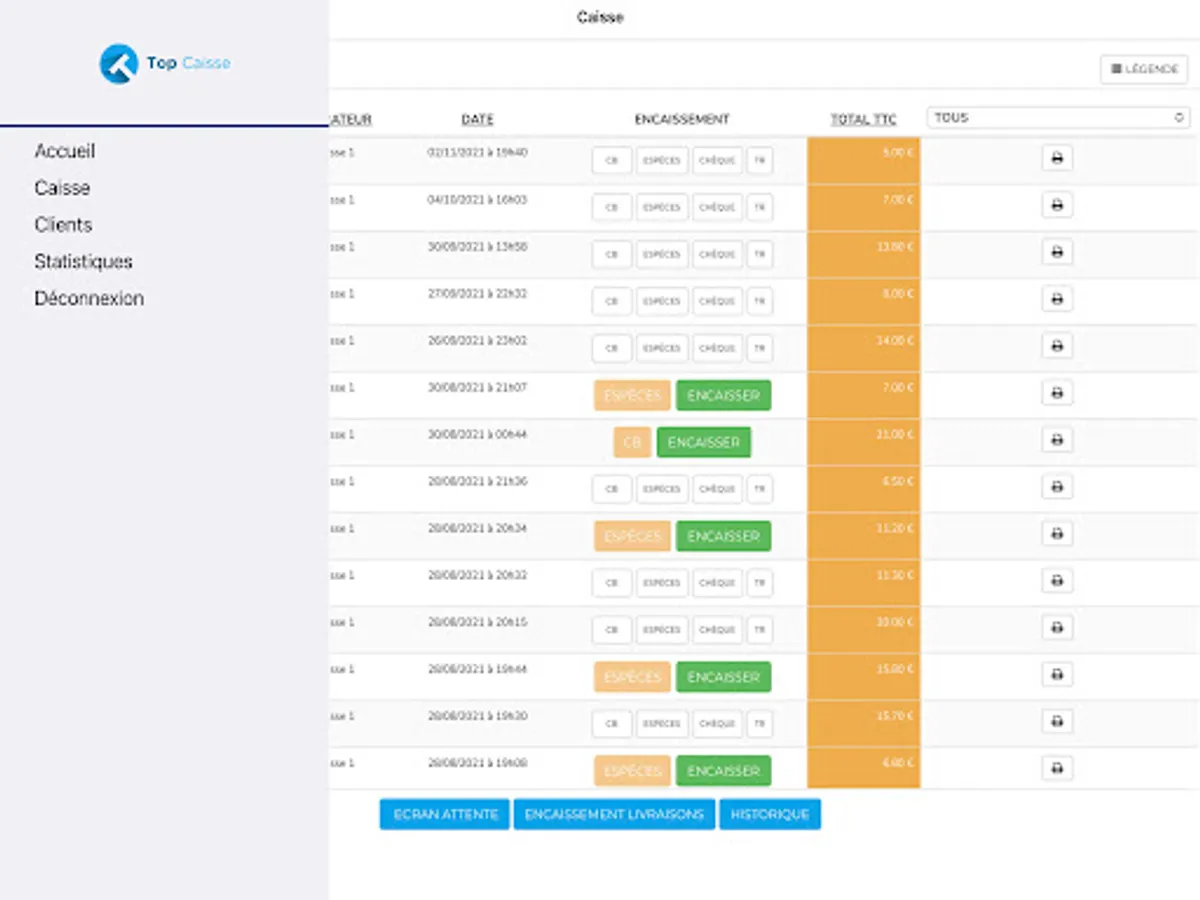Select TR payment for the 21h36 order

pos(760,490)
